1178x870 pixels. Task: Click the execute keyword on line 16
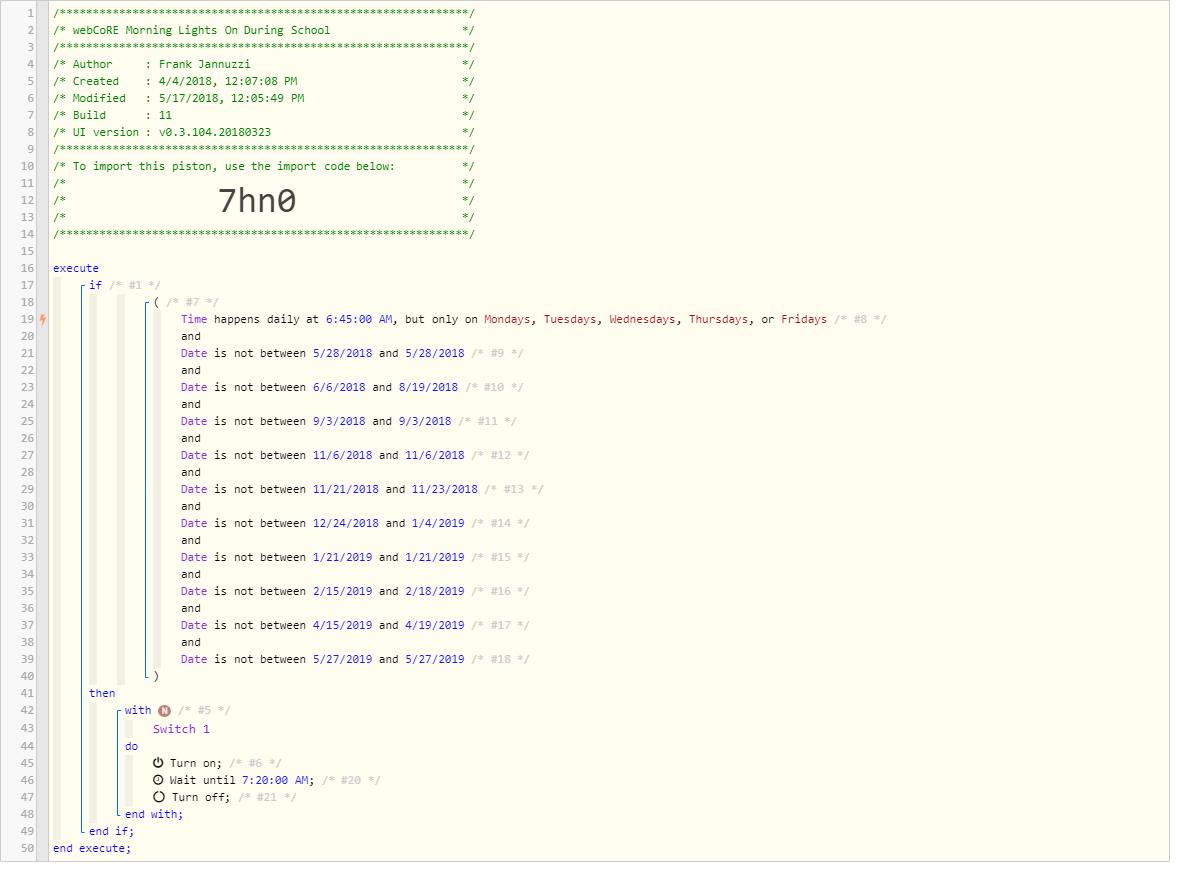coord(76,269)
